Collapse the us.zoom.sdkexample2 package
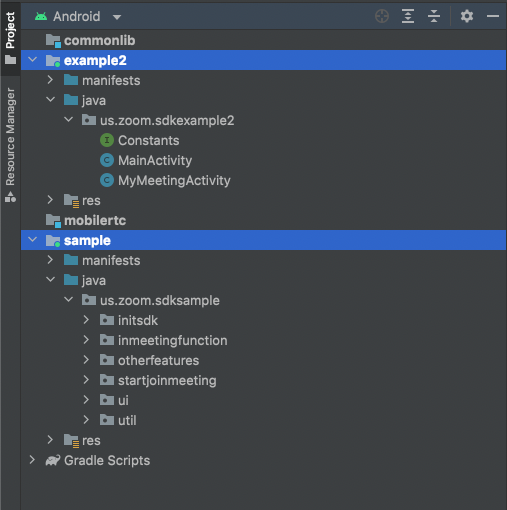The height and width of the screenshot is (510, 507). pyautogui.click(x=68, y=120)
